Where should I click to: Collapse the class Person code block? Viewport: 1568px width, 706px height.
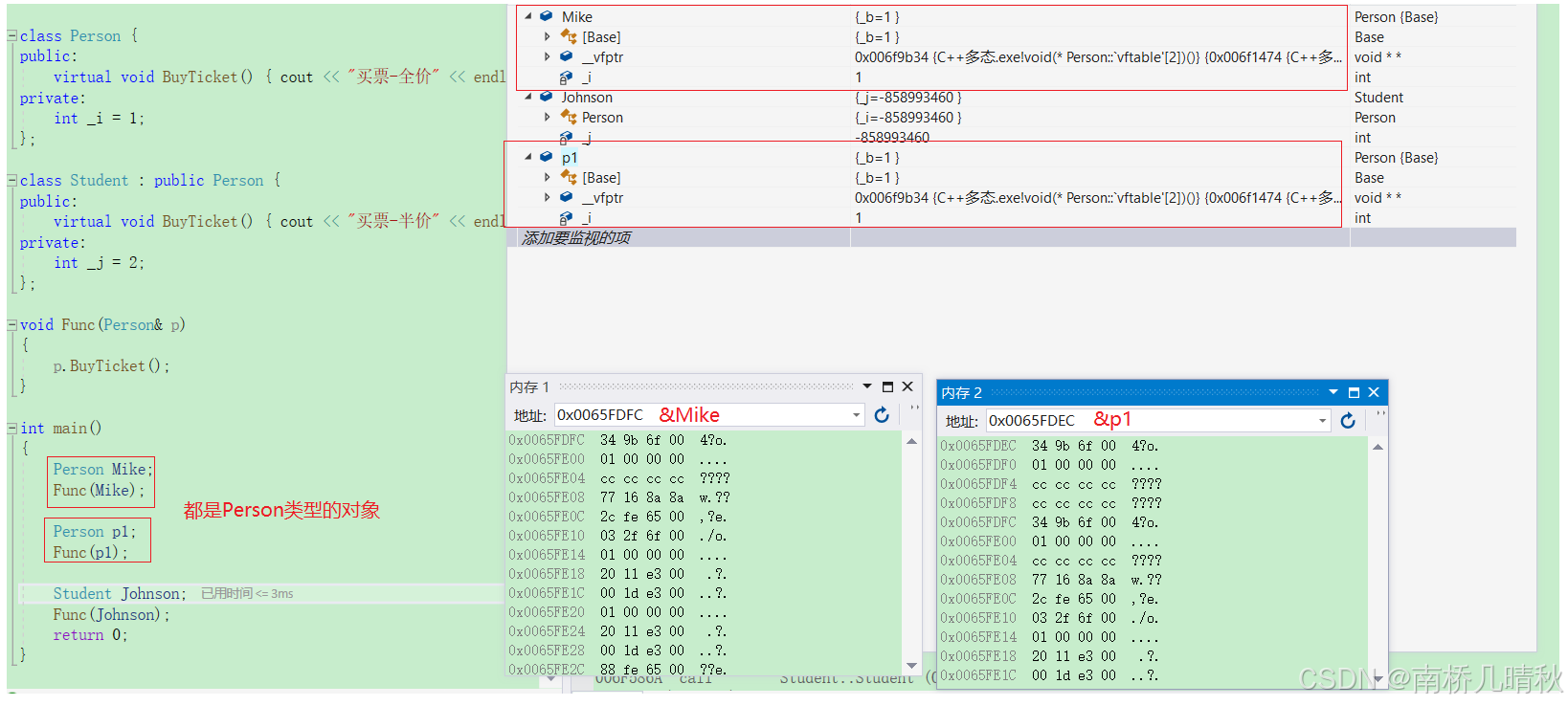(12, 35)
